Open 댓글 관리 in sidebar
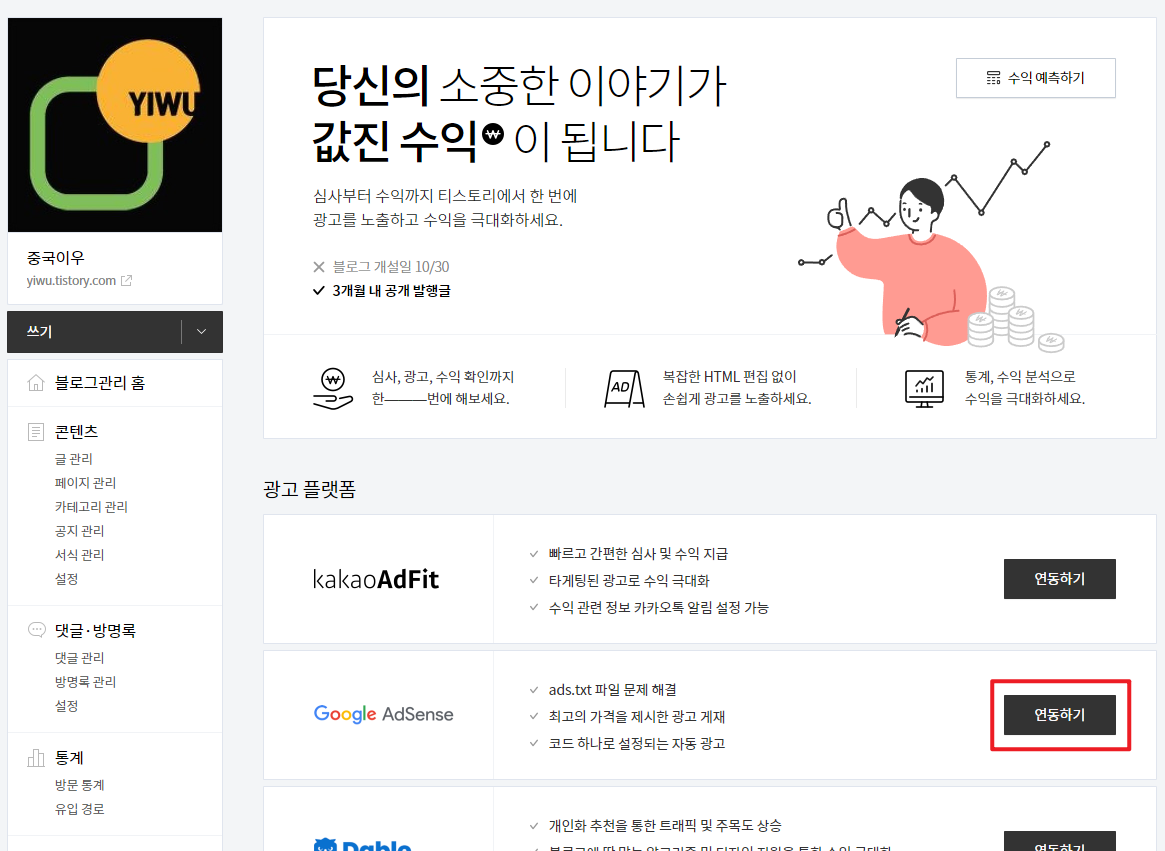This screenshot has height=851, width=1165. [79, 658]
